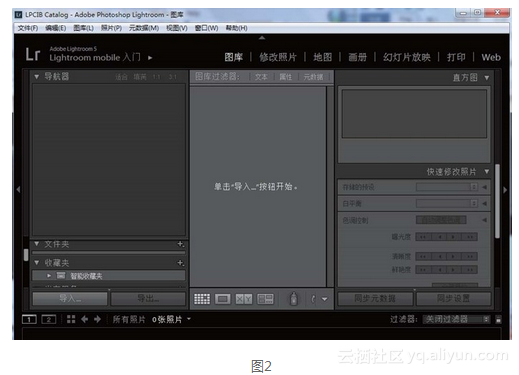Open the filmstrip grid shortcut icon
The width and height of the screenshot is (519, 375).
point(71,319)
